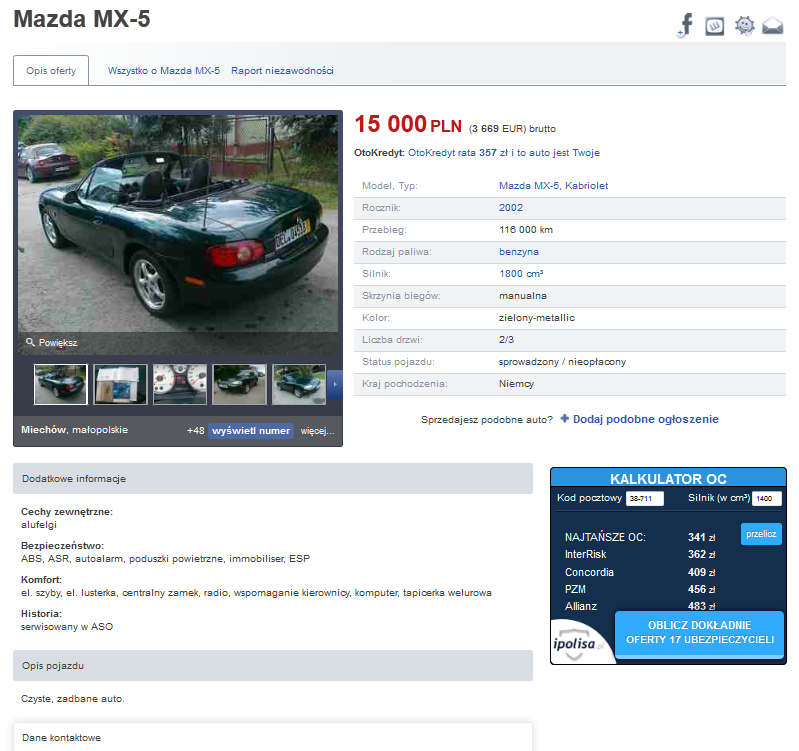Select the second thumbnail with documents
The height and width of the screenshot is (751, 799).
(x=120, y=384)
